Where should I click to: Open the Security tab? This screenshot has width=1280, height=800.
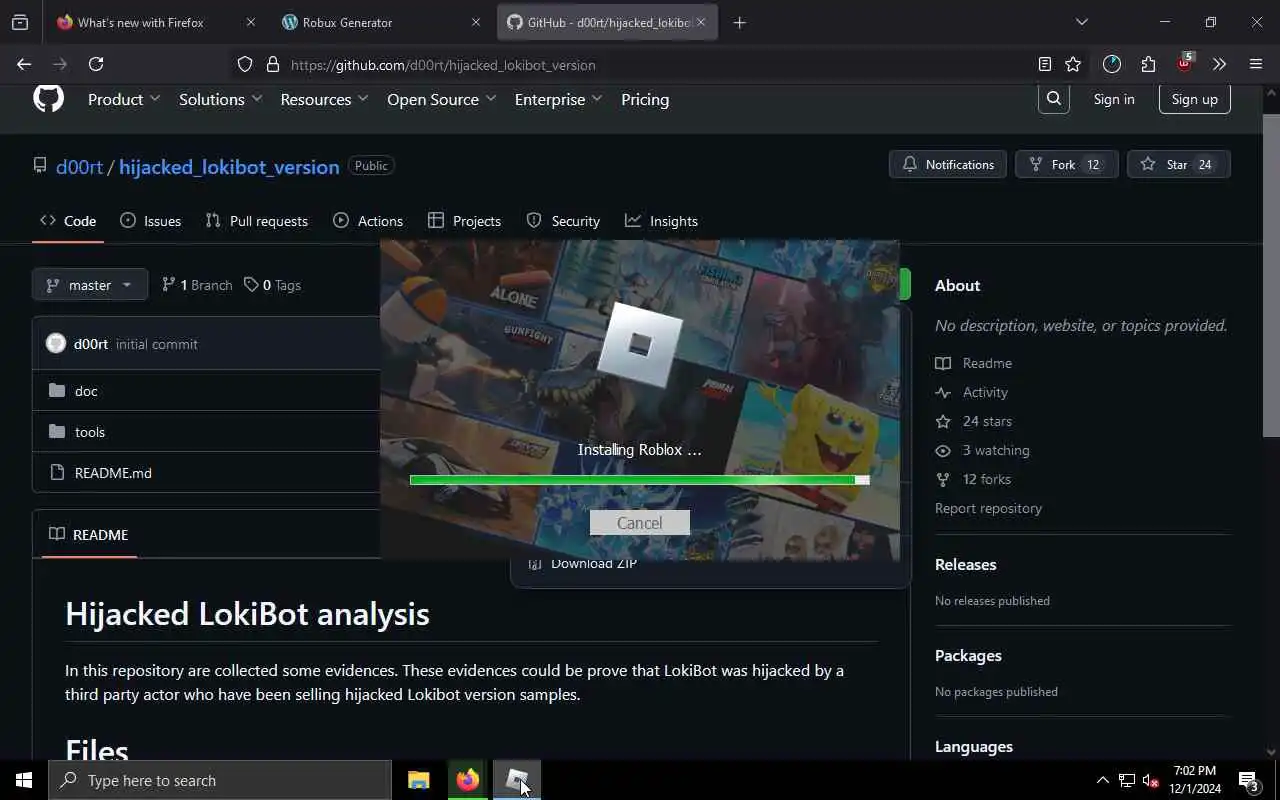563,221
